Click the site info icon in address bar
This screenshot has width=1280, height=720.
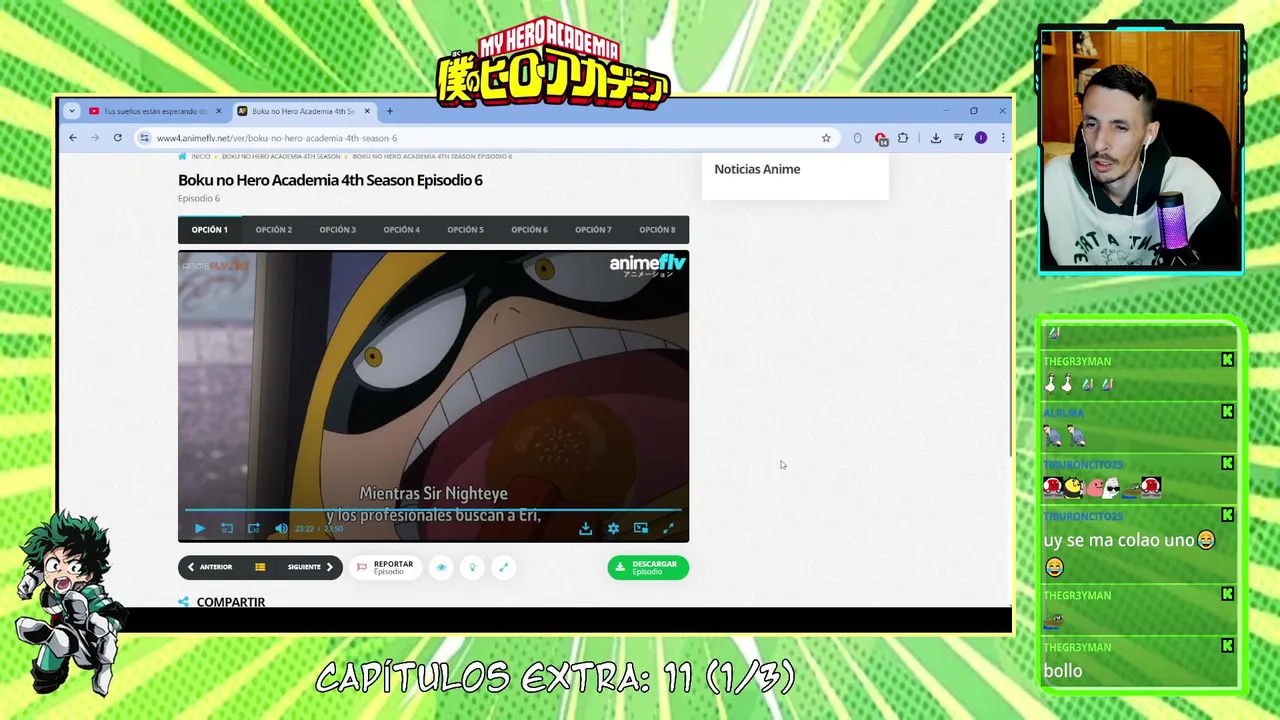145,138
